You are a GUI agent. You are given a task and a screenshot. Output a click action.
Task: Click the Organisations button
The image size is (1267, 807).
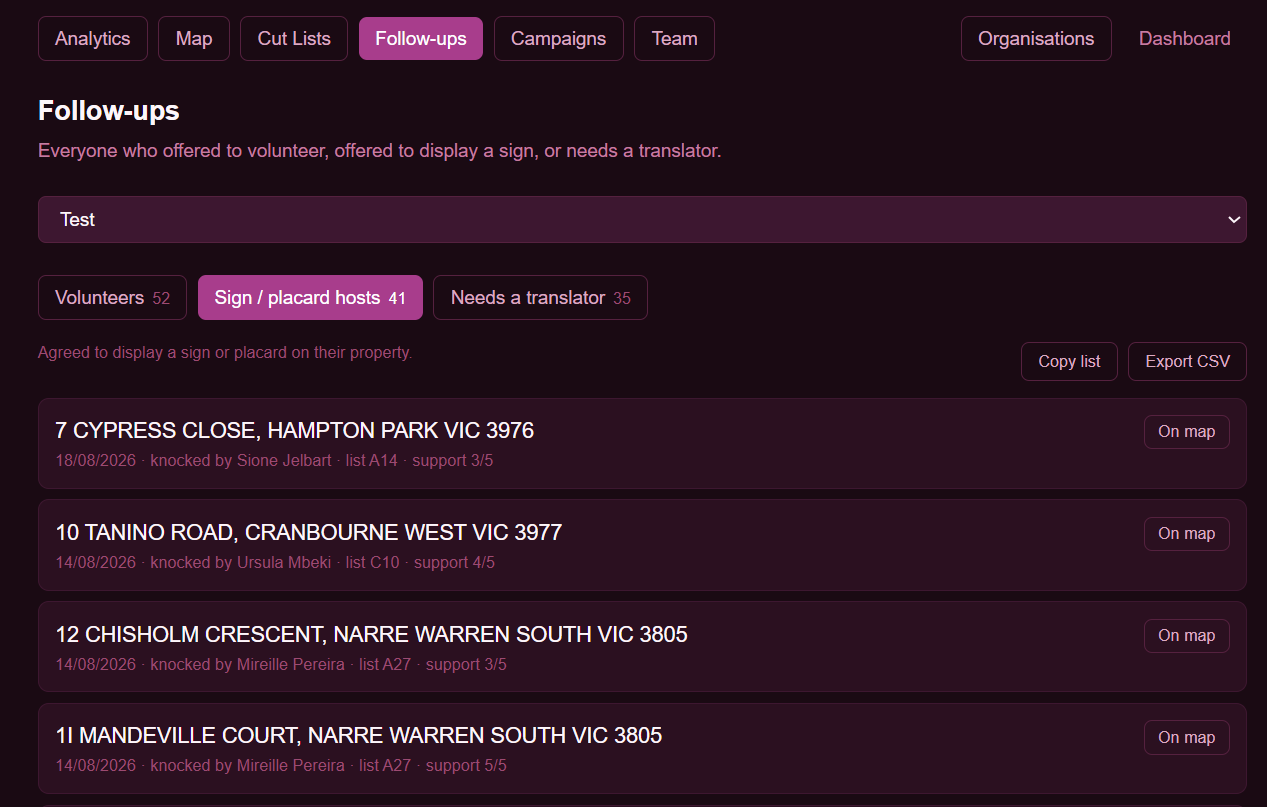[x=1036, y=39]
